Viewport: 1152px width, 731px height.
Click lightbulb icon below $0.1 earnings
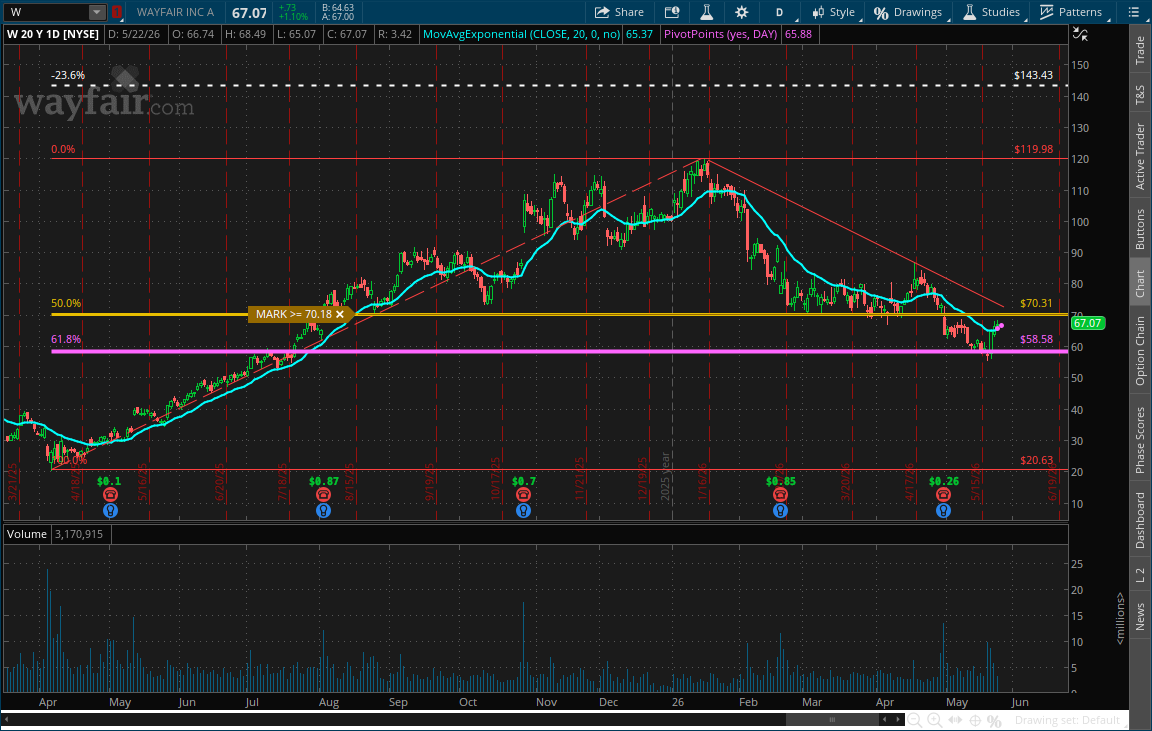pyautogui.click(x=110, y=511)
